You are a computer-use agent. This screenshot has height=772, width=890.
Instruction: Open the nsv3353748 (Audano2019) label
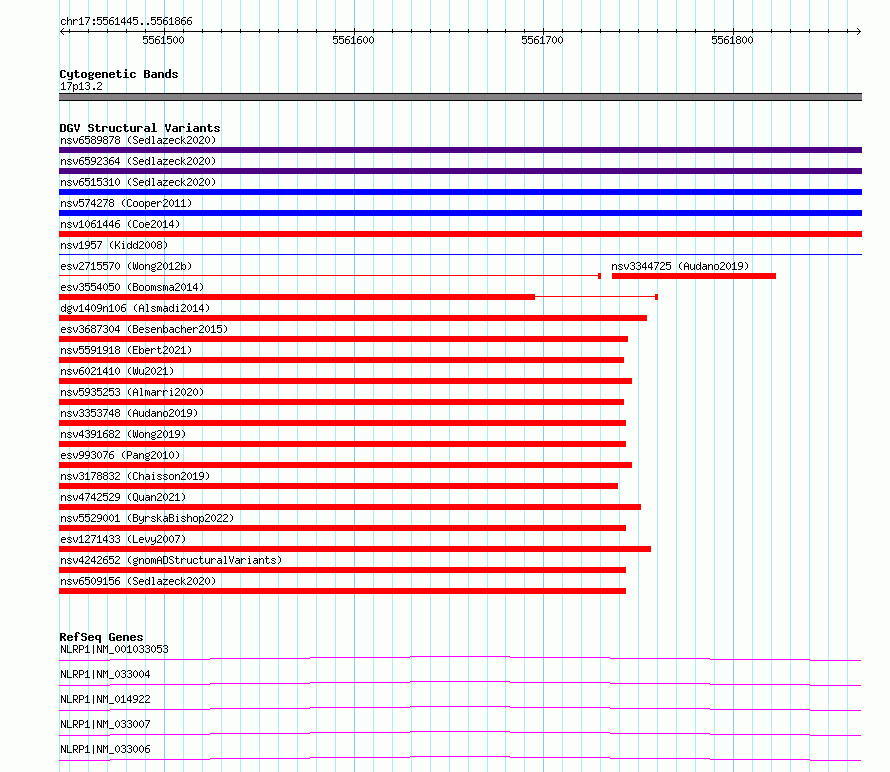click(129, 413)
